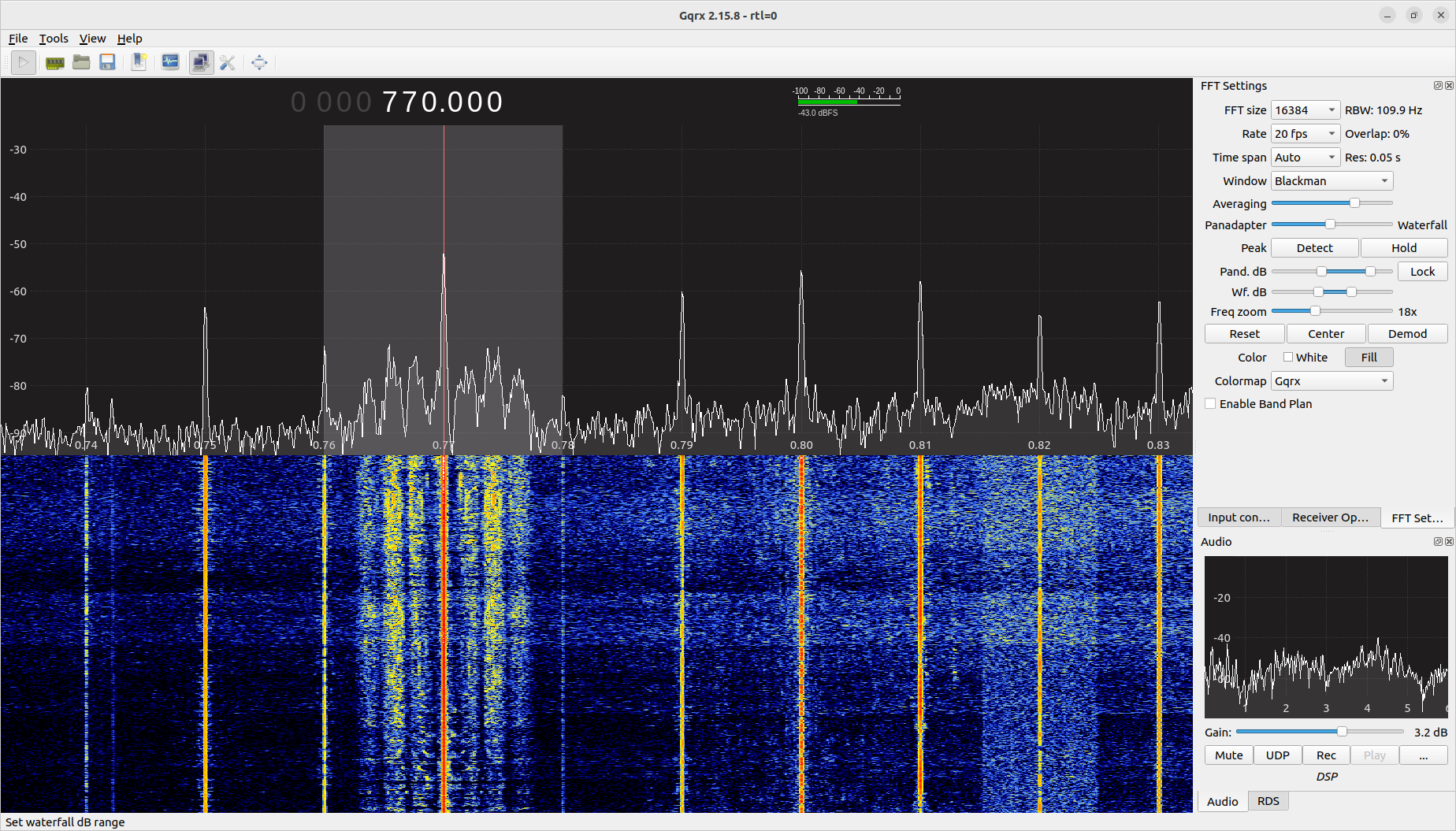Open the Window type Blackman dropdown
This screenshot has height=831, width=1456.
pos(1332,181)
